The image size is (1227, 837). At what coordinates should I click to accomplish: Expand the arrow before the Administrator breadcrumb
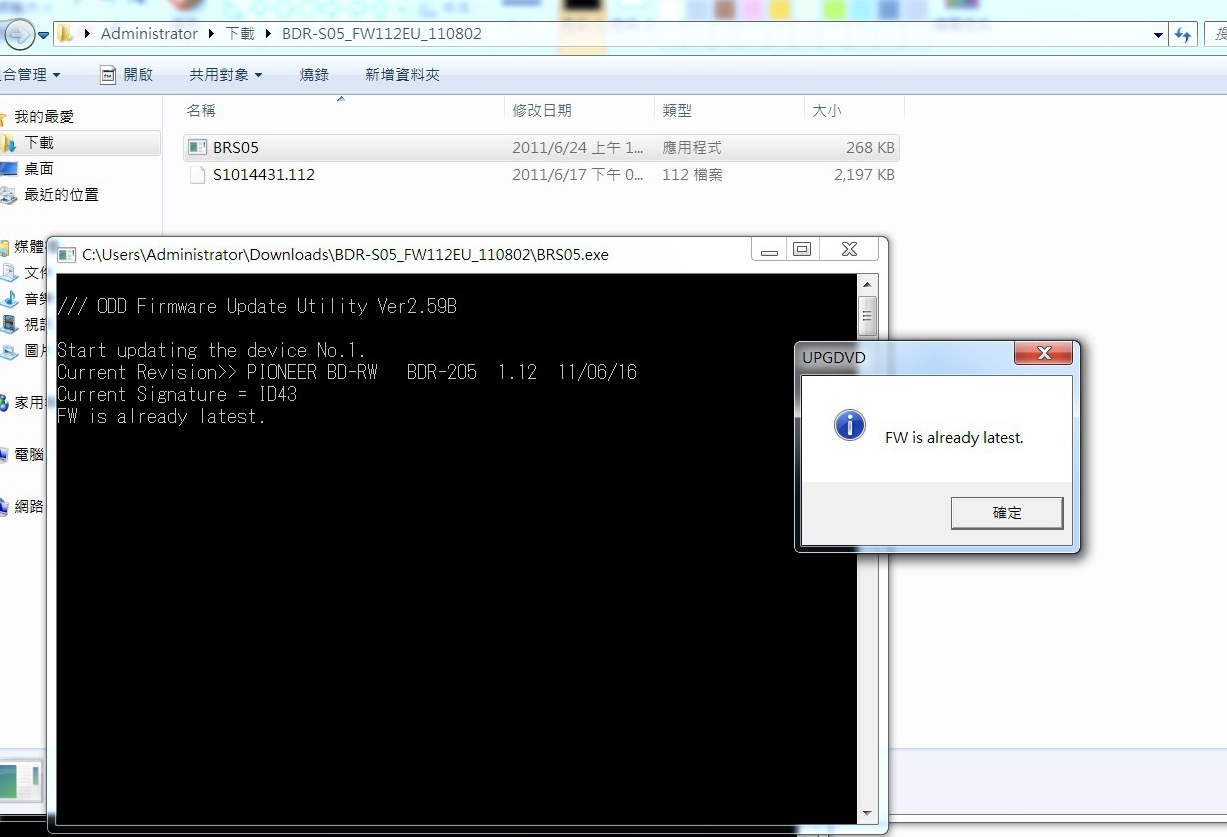[x=88, y=34]
